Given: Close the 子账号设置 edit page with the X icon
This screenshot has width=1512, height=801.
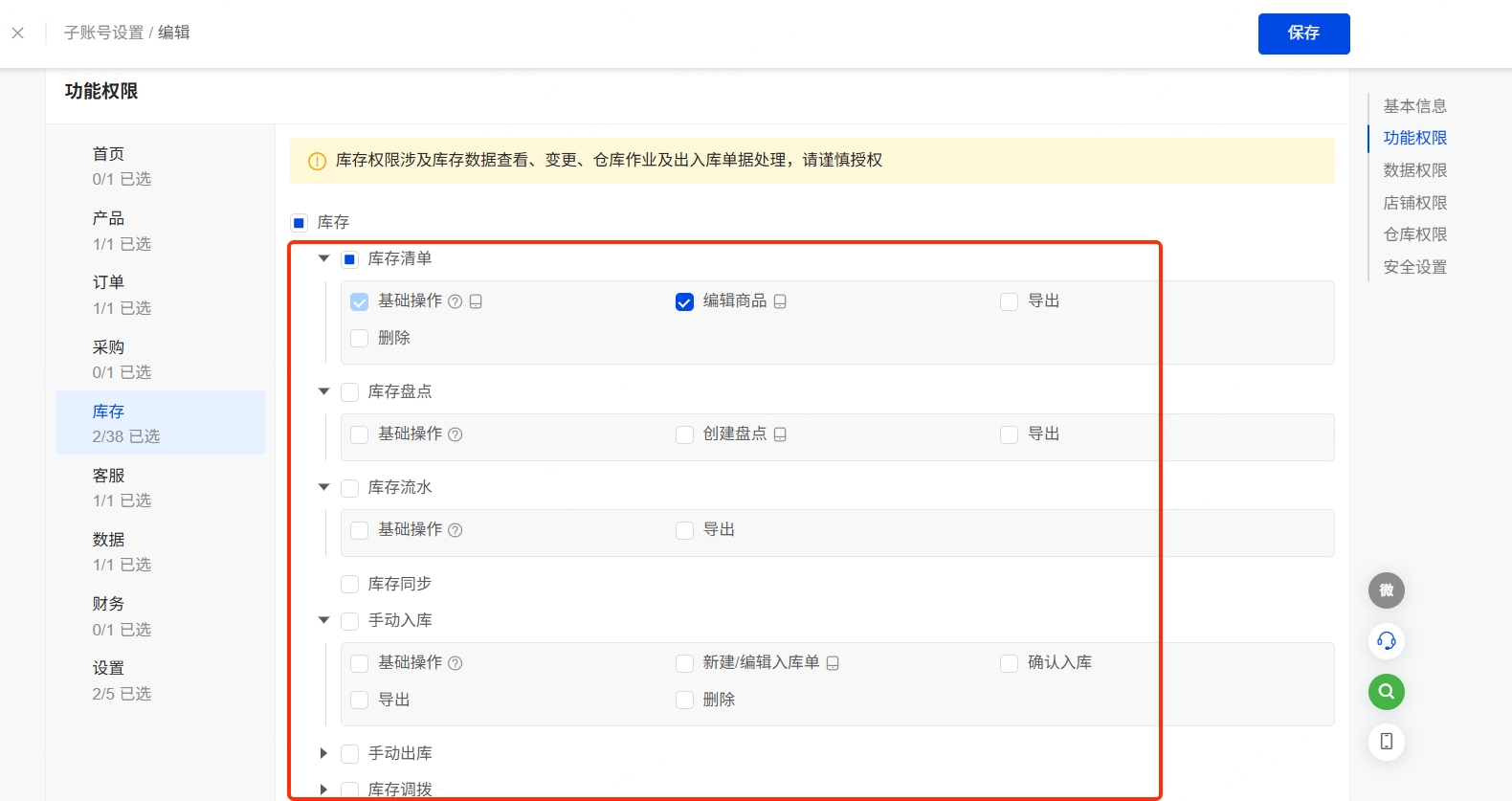Looking at the screenshot, I should click(x=18, y=33).
